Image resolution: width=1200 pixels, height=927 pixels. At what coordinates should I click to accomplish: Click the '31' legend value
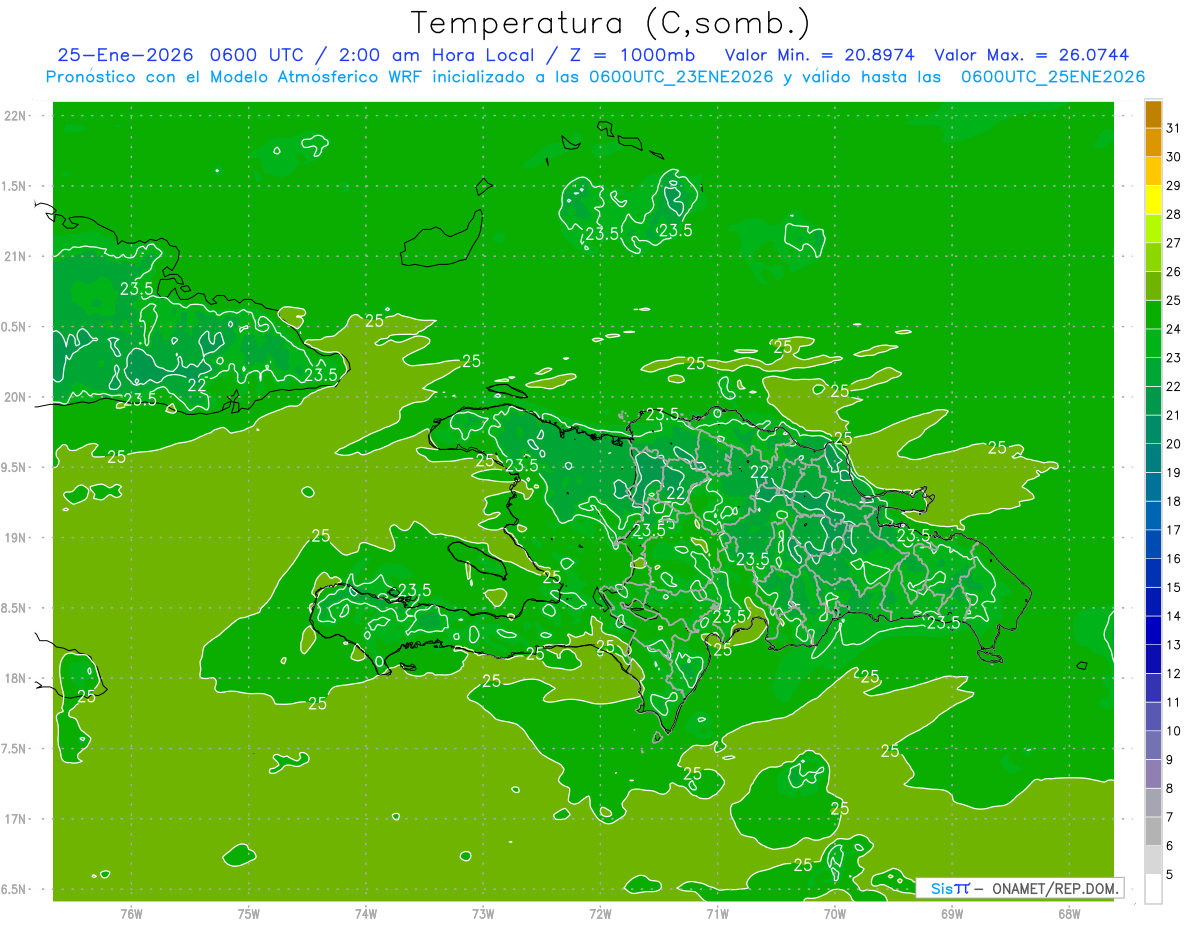pyautogui.click(x=1173, y=128)
